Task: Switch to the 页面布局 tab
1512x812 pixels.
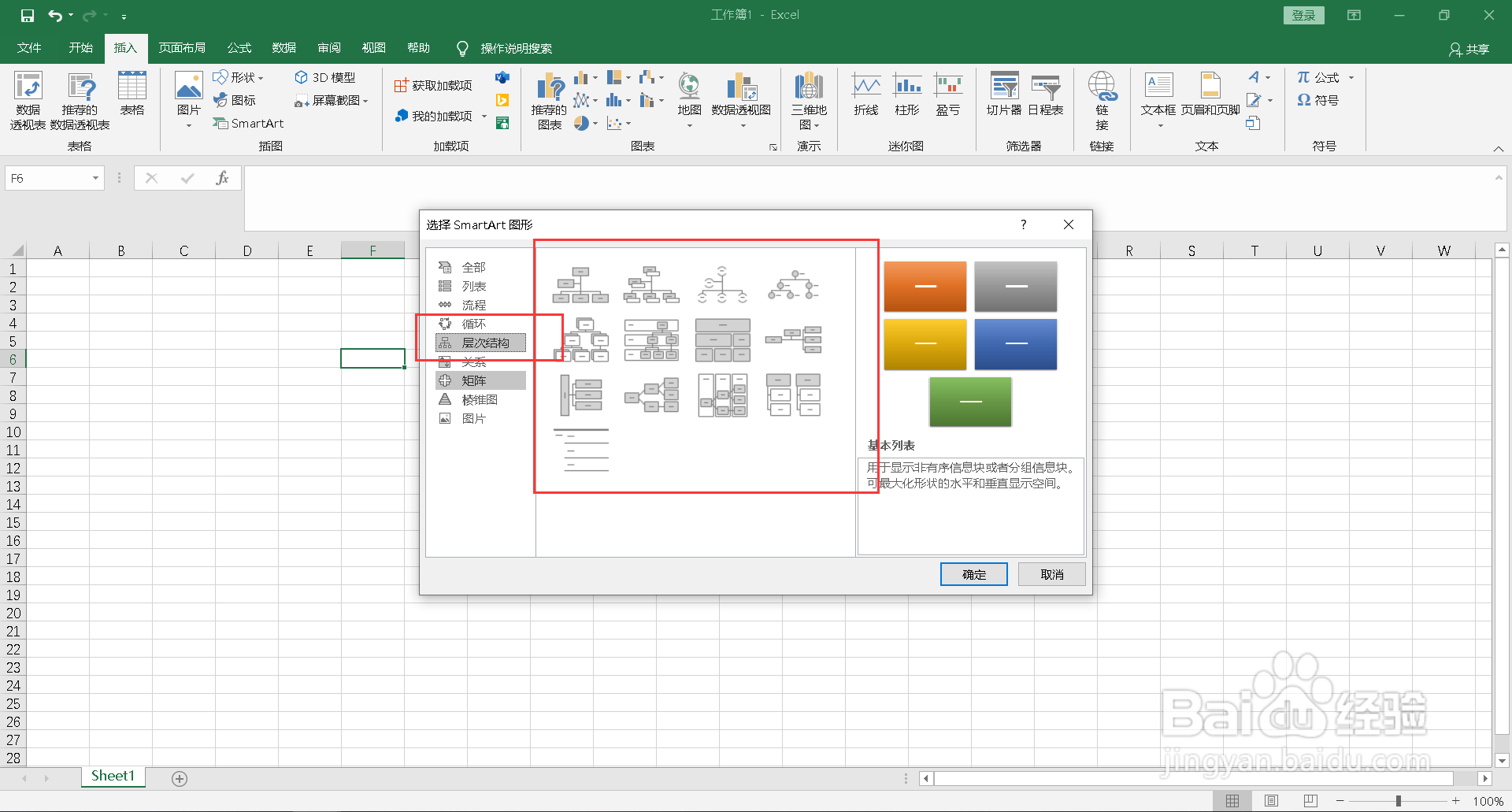Action: 182,48
